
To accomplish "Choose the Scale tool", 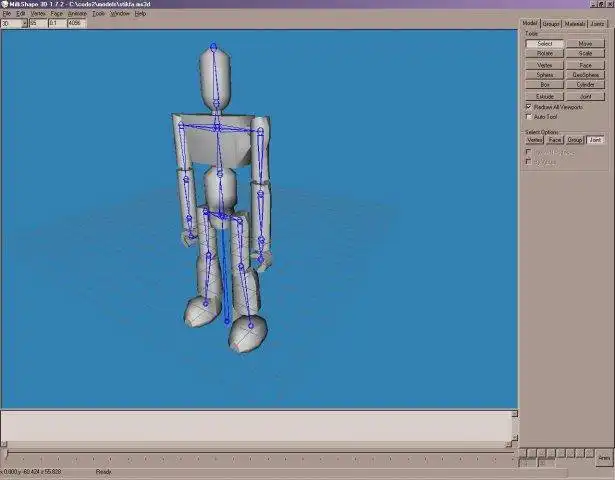I will tap(585, 53).
